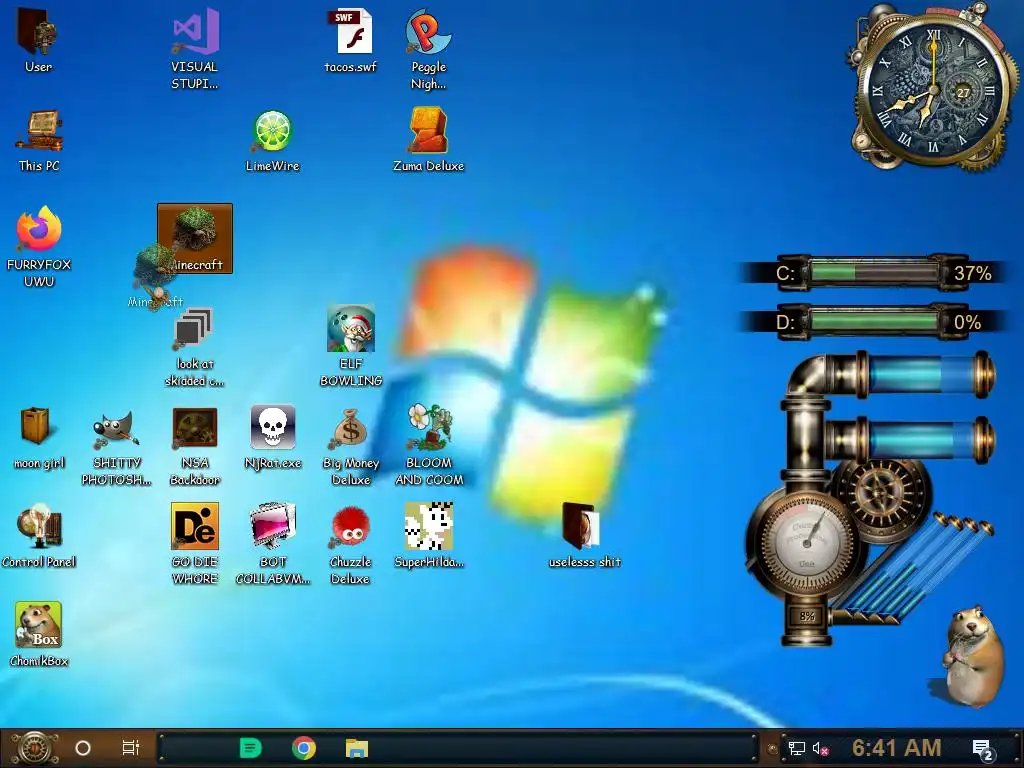The width and height of the screenshot is (1024, 768).
Task: Launch LimeWire from the desktop
Action: [272, 140]
